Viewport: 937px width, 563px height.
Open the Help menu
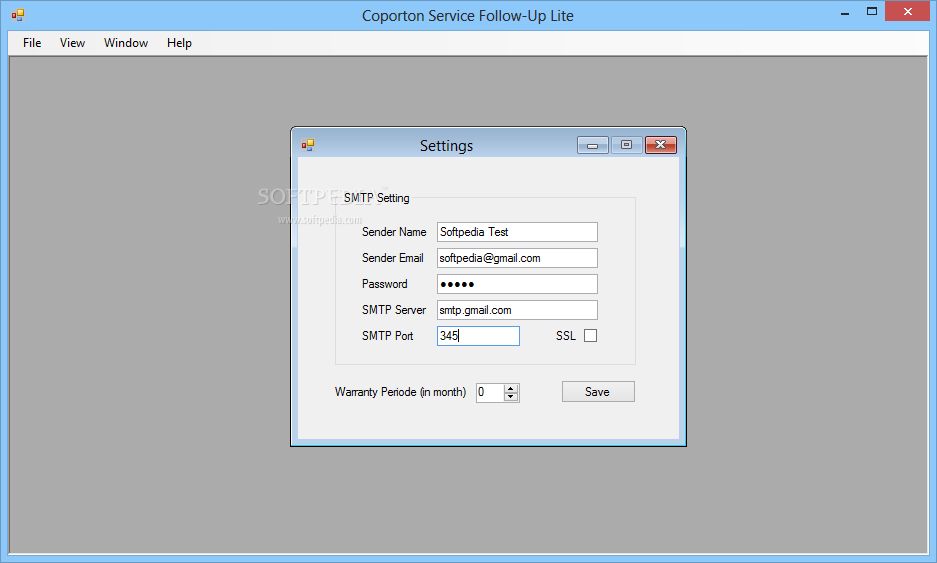point(179,43)
